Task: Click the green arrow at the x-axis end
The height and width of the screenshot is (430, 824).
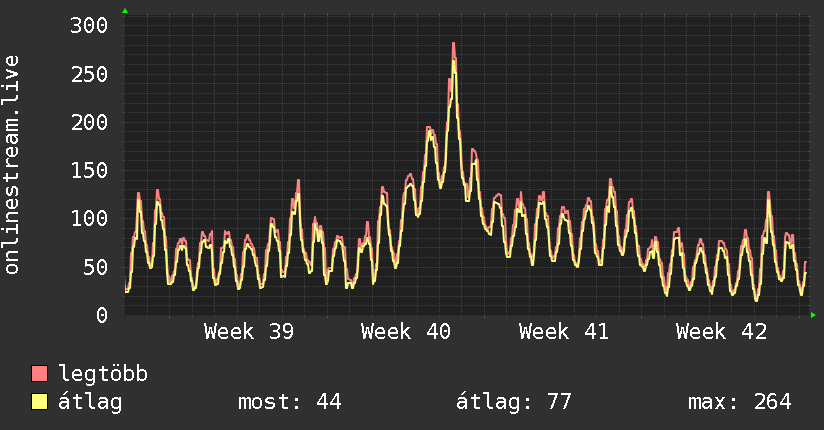Action: 813,315
